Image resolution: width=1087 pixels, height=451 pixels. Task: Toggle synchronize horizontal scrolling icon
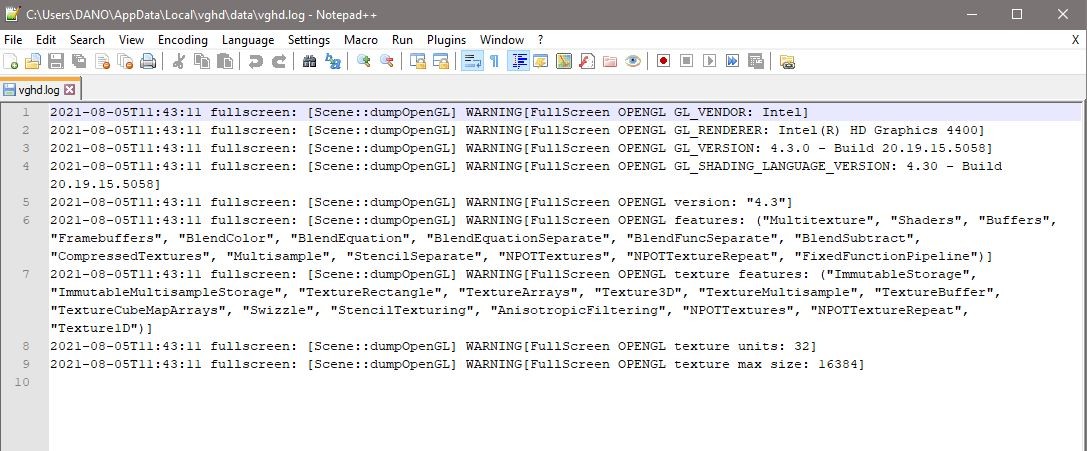(x=441, y=62)
